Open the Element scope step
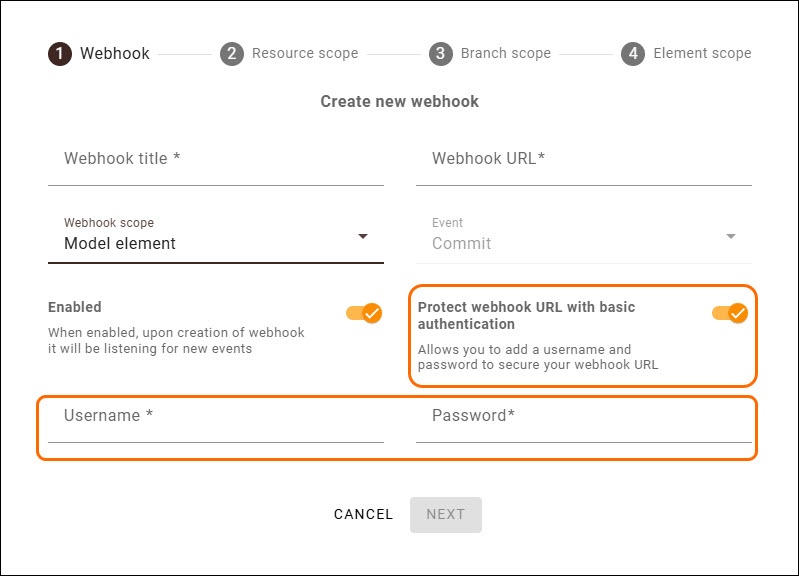The image size is (799, 576). [702, 53]
